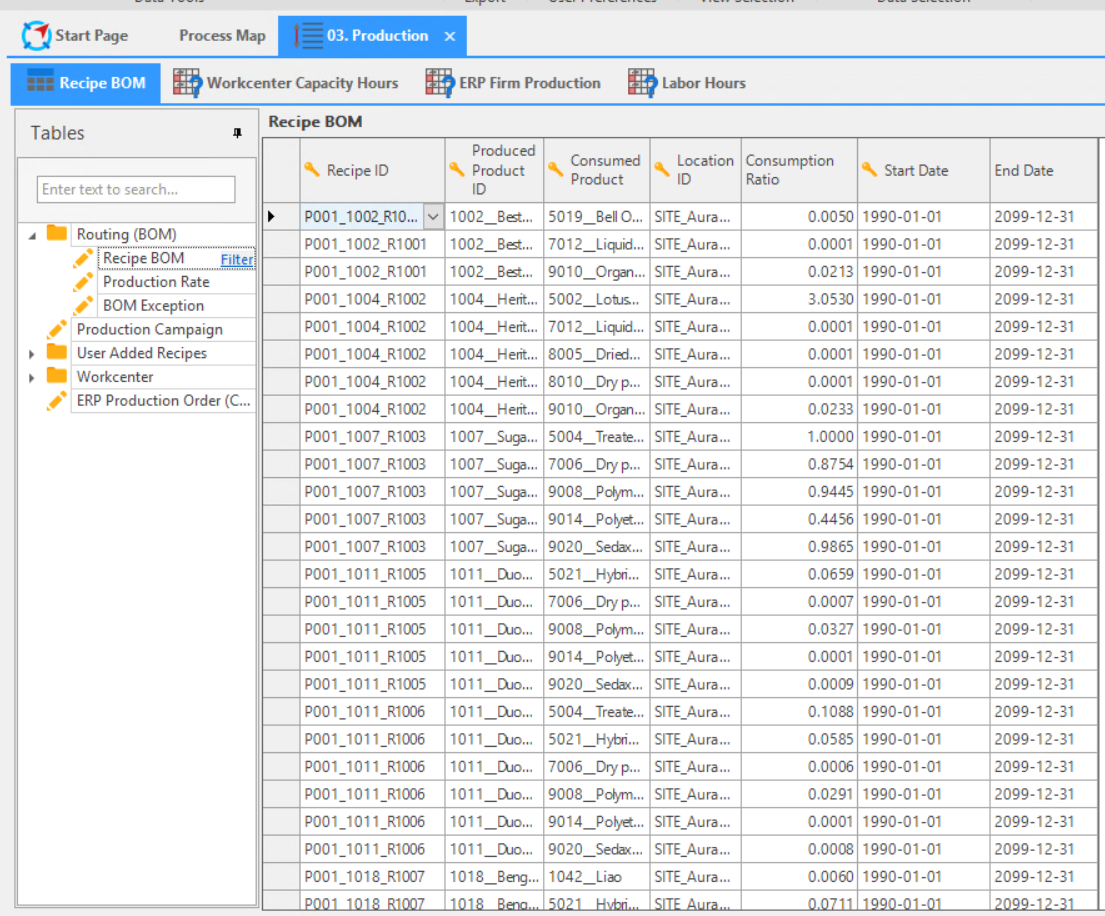The width and height of the screenshot is (1105, 916).
Task: Click the key icon in Consumed Product header
Action: click(x=555, y=169)
